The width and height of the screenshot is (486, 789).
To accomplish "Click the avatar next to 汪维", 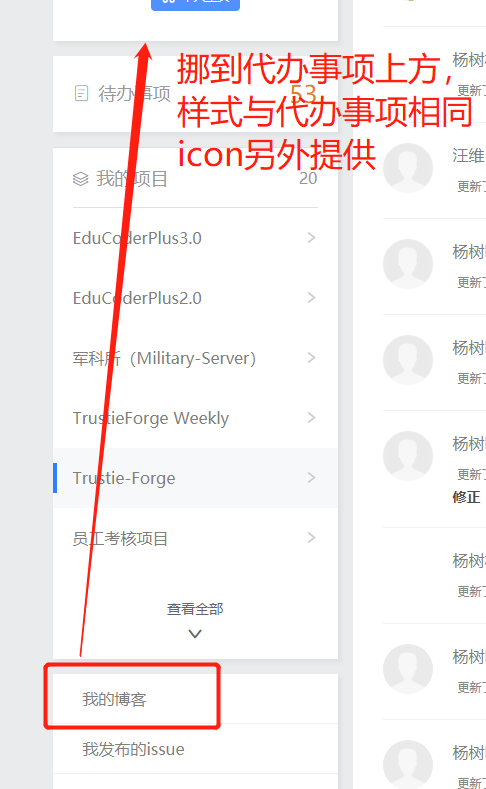I will (x=408, y=168).
